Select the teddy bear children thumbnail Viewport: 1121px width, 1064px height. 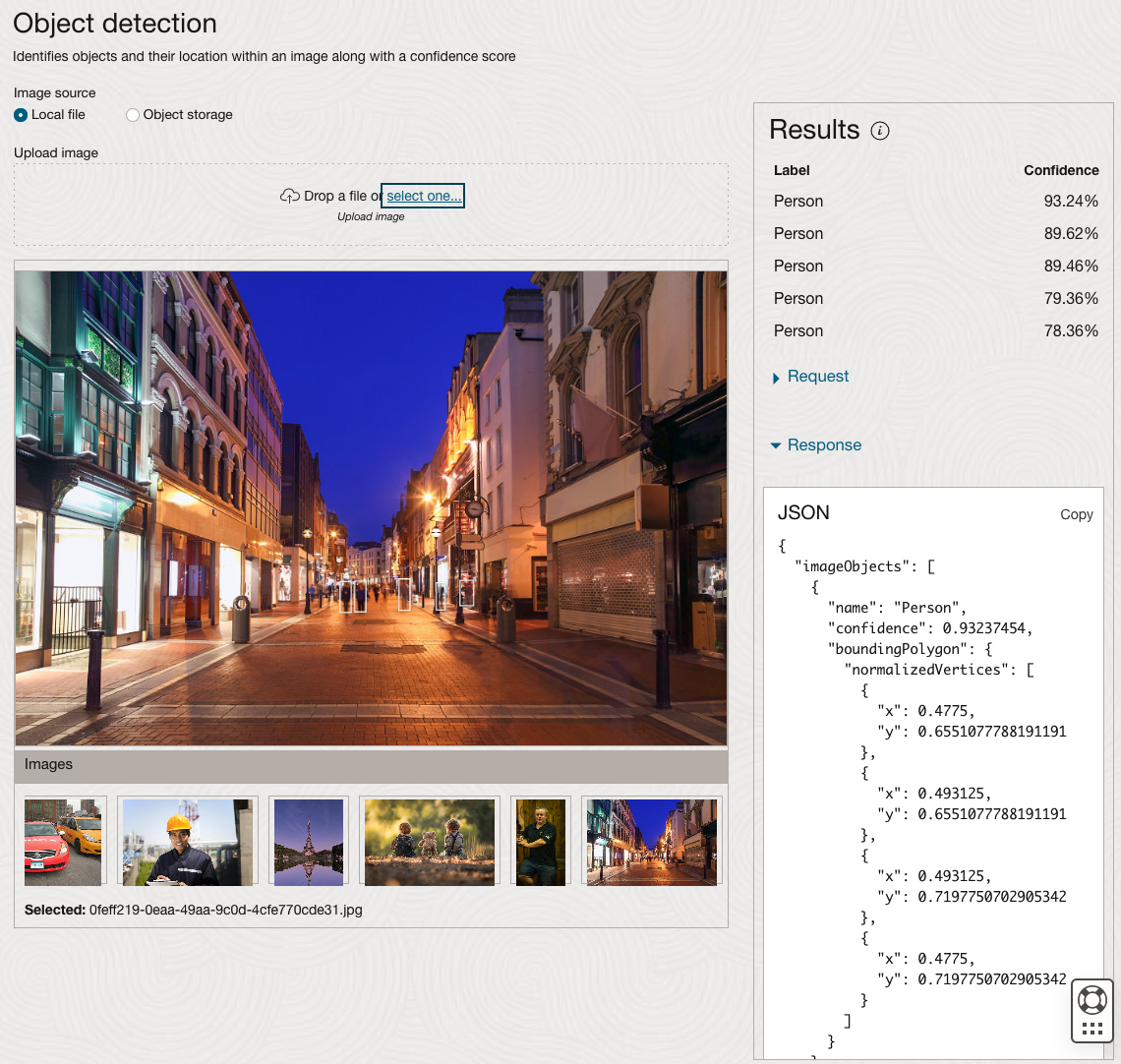tap(430, 842)
